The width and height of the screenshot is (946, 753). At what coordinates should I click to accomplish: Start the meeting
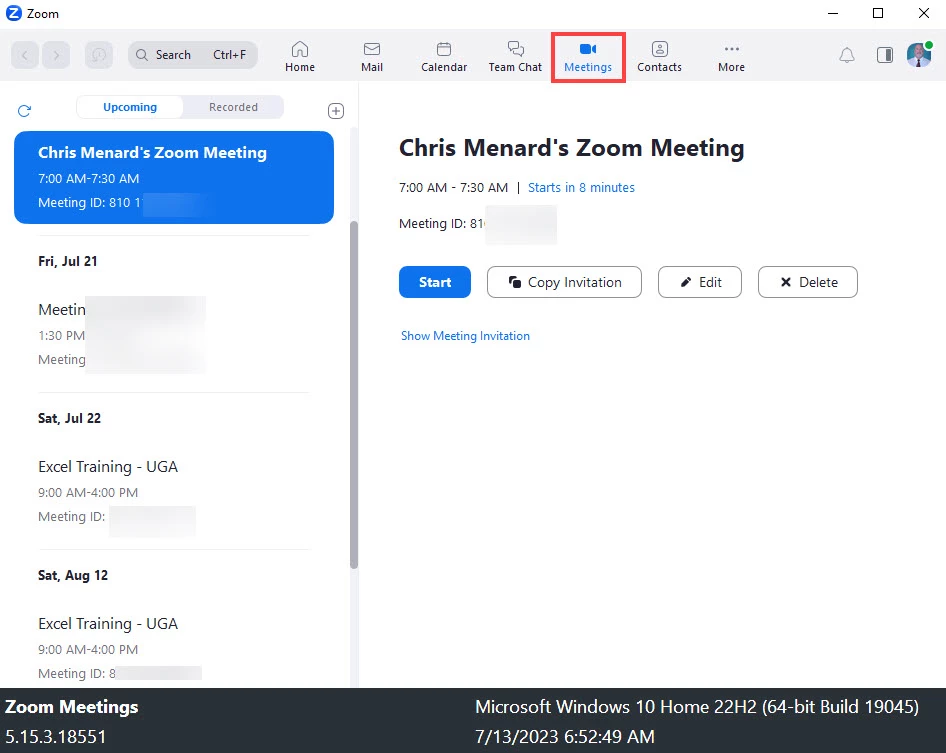pyautogui.click(x=434, y=282)
